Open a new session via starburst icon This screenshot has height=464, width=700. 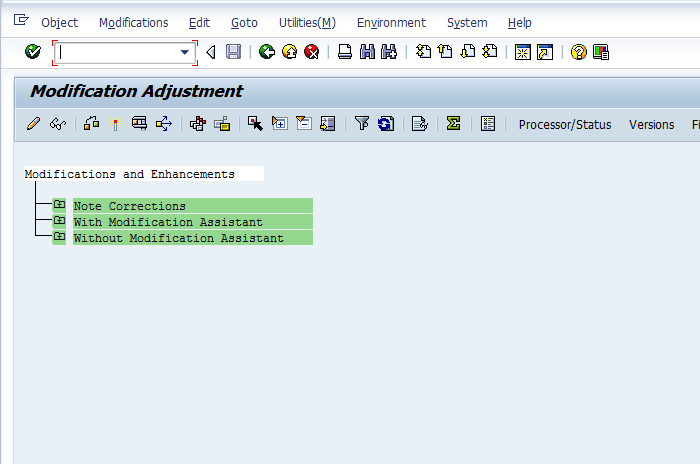point(522,52)
